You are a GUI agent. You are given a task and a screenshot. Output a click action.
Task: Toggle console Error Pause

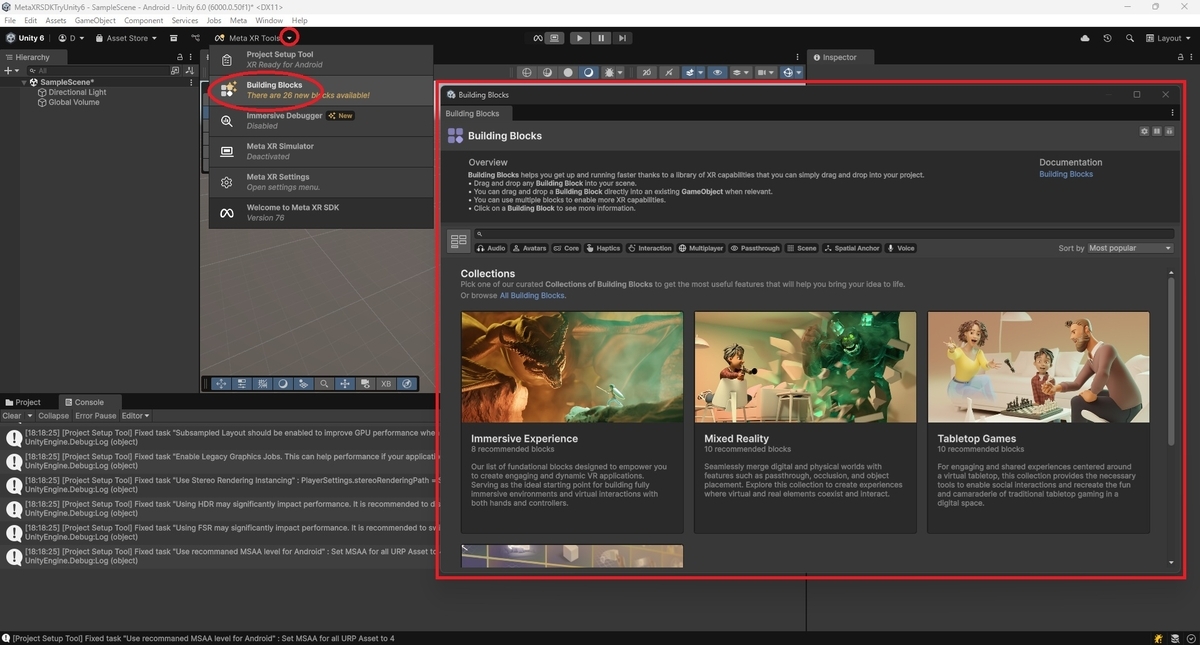tap(96, 416)
